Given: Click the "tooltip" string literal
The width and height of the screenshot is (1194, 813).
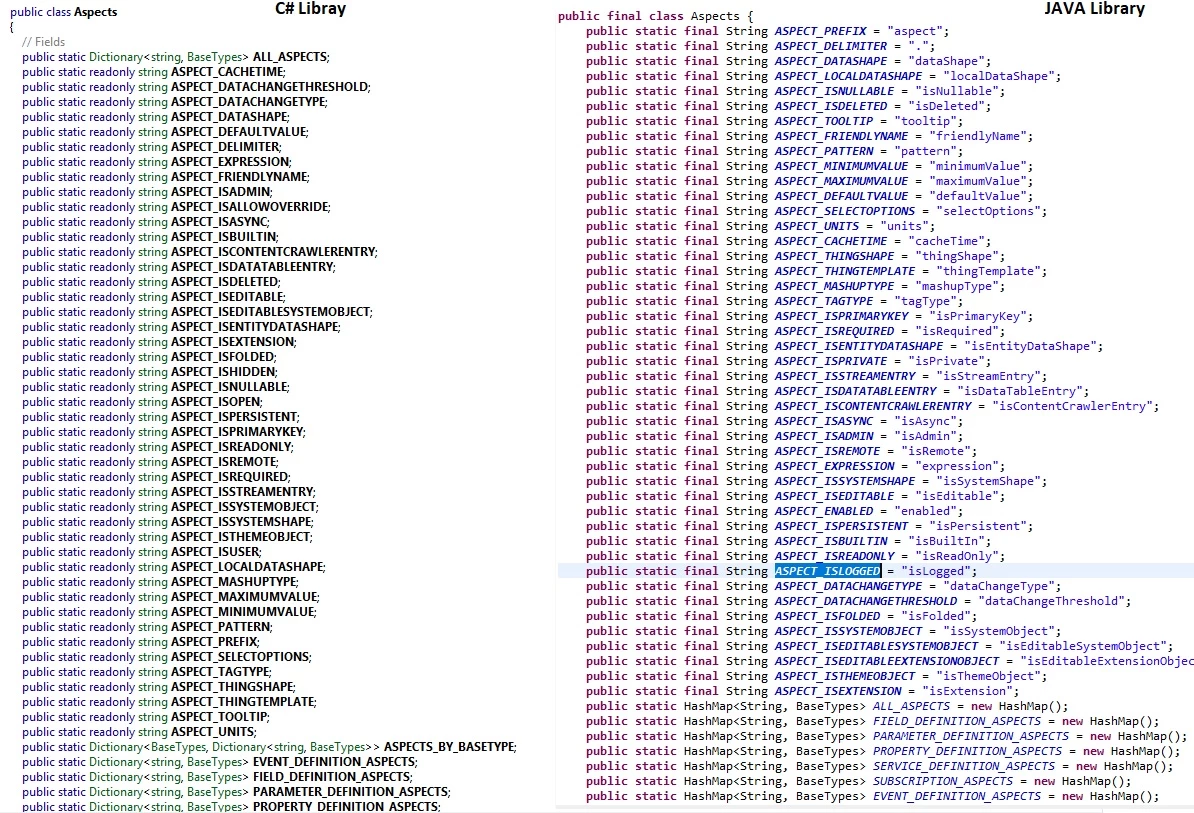Looking at the screenshot, I should coord(924,121).
